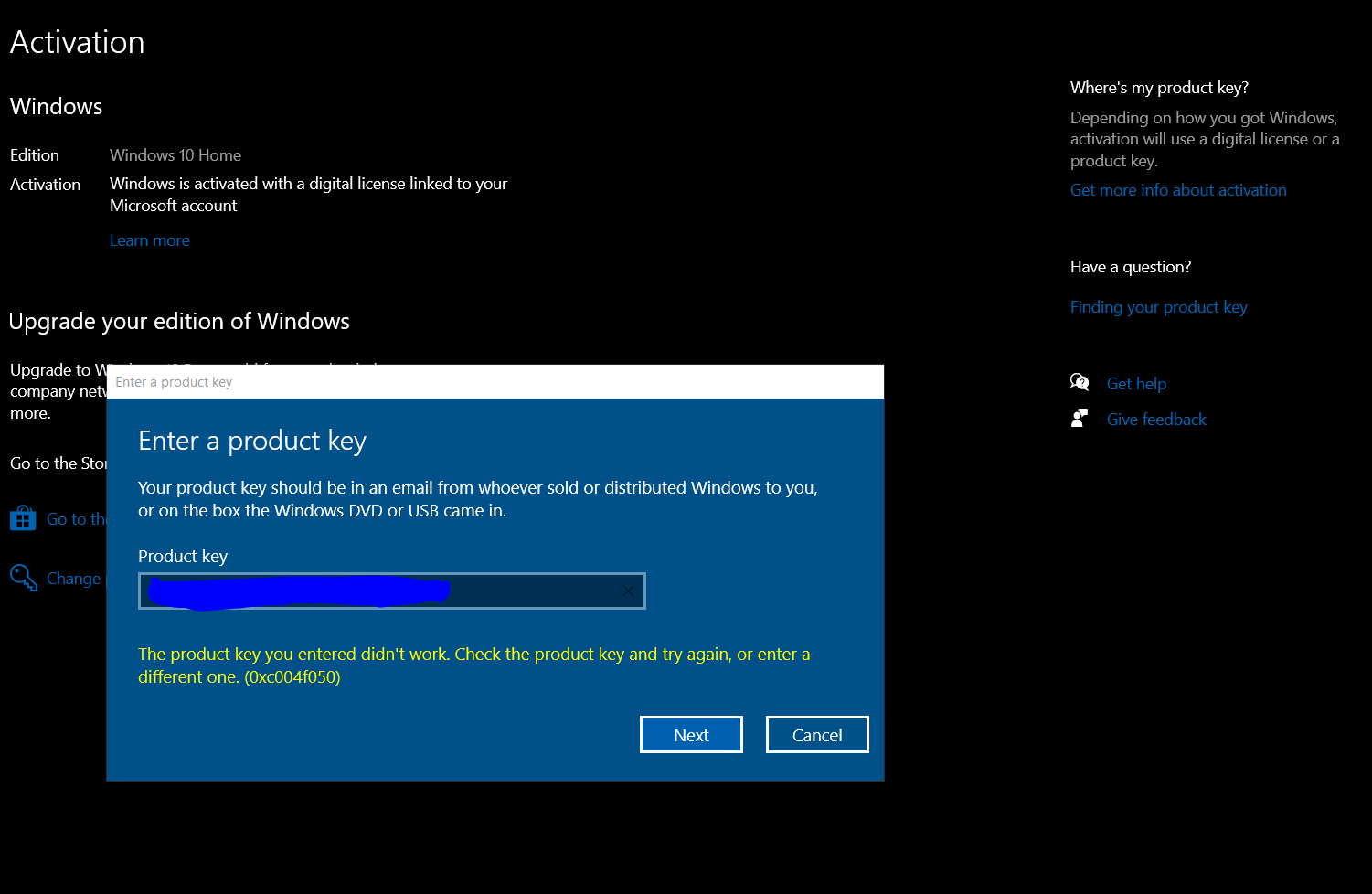This screenshot has height=894, width=1372.
Task: Click the 'Have a question?' heading
Action: (1131, 267)
